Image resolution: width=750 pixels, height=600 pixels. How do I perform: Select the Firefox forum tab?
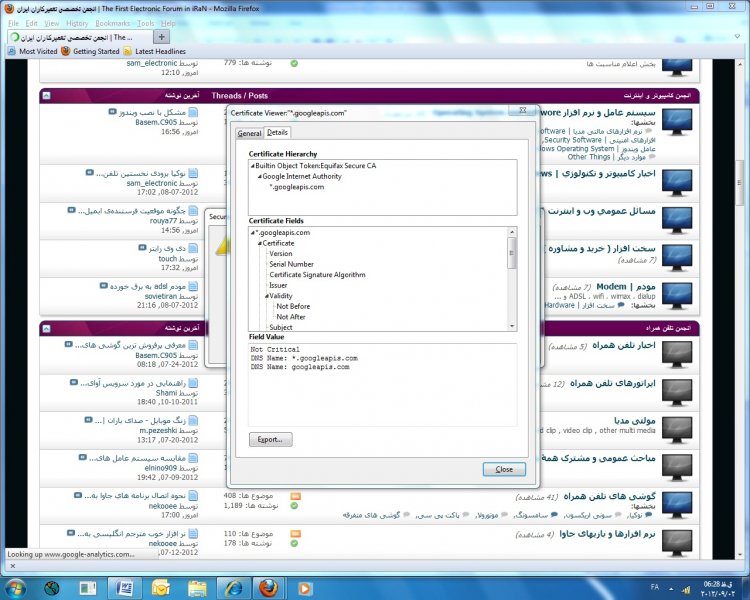(80, 37)
